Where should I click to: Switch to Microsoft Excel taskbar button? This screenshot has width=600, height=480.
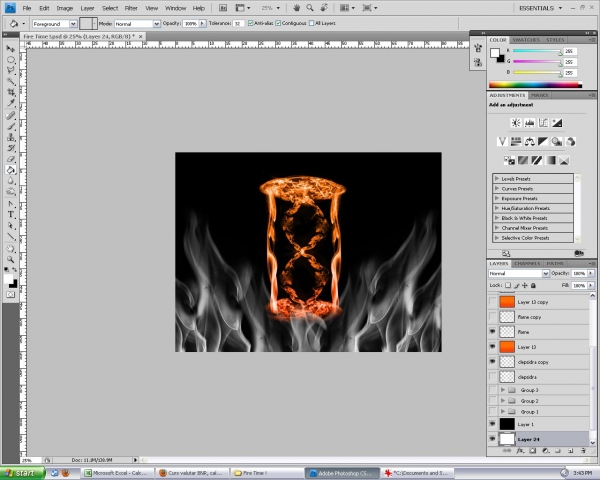click(117, 473)
